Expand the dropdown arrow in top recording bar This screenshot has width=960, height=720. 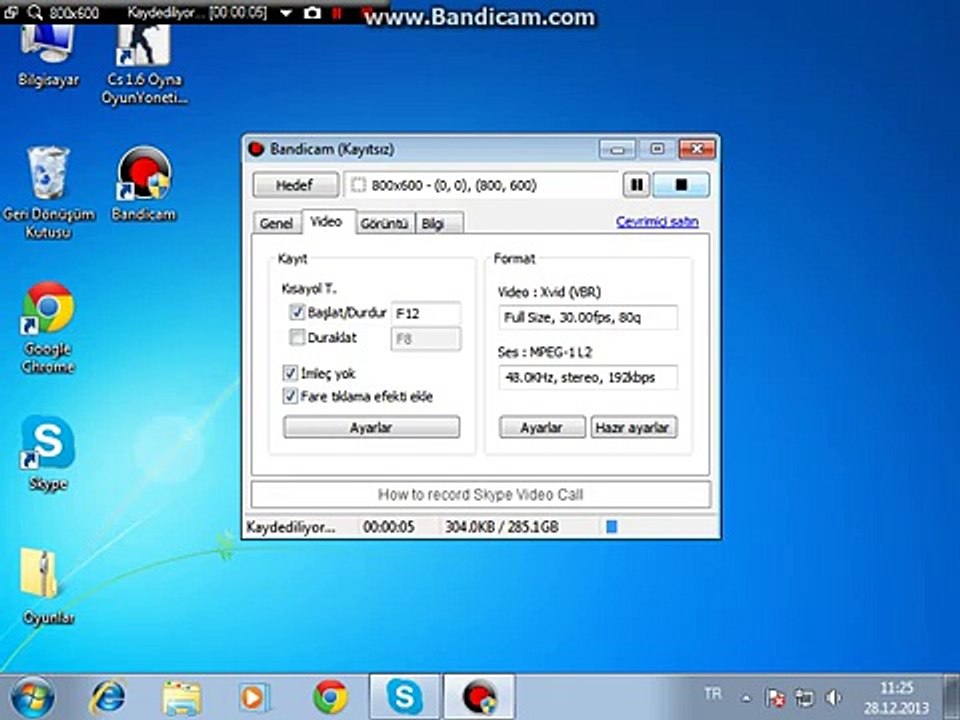[x=286, y=13]
